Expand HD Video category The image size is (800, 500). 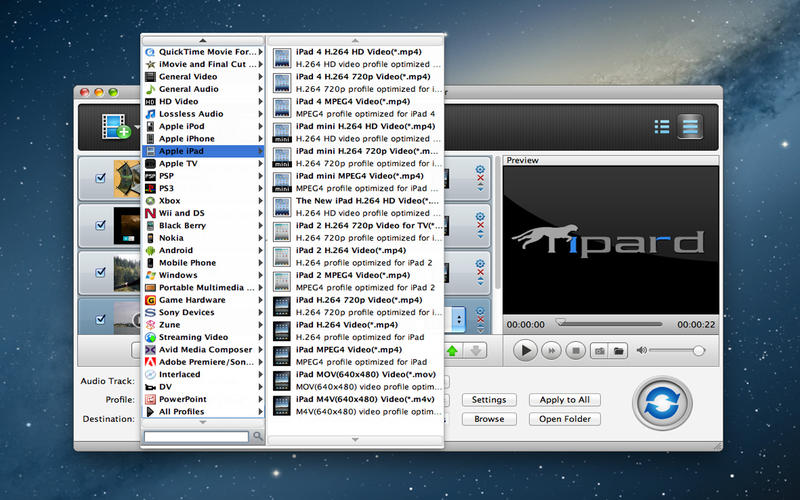(203, 101)
